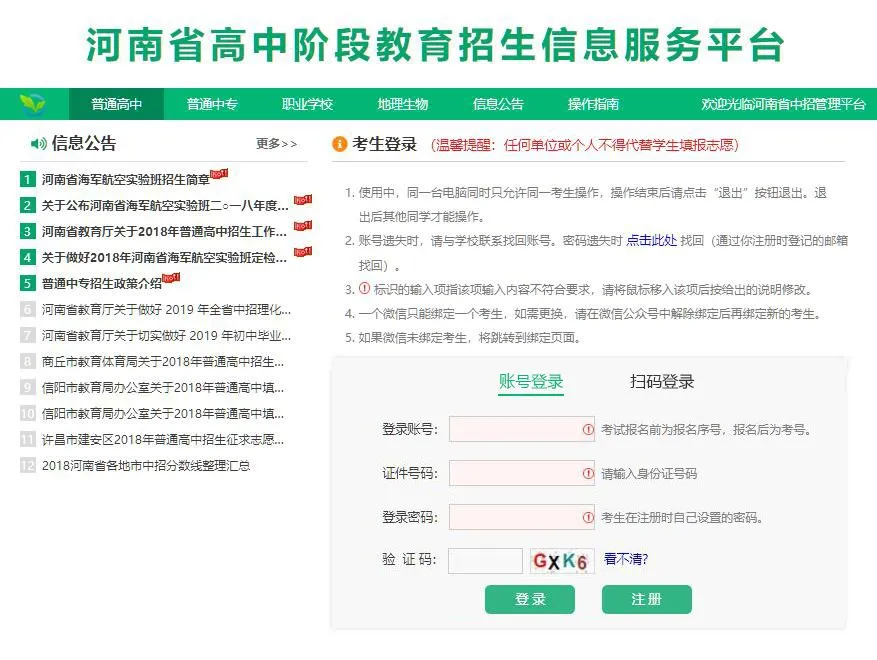The image size is (877, 660).
Task: Click the 注册 button
Action: (647, 600)
